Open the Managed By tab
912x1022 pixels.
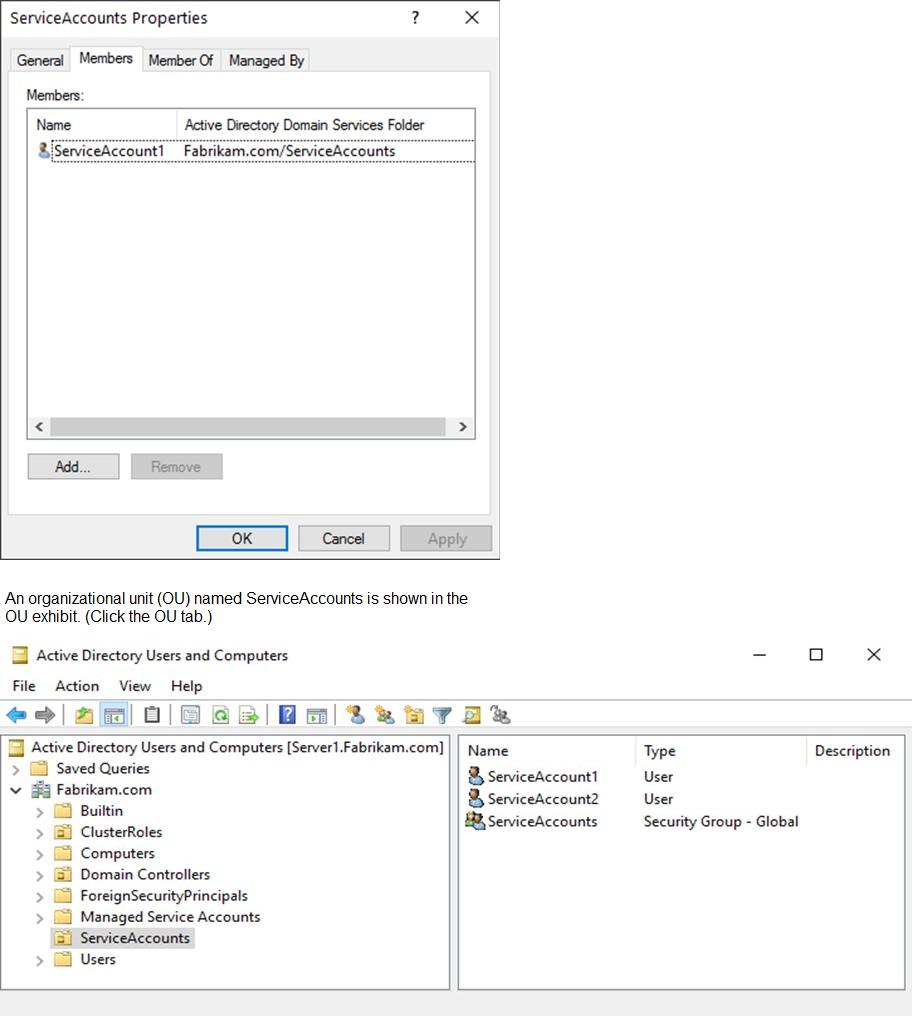tap(266, 61)
